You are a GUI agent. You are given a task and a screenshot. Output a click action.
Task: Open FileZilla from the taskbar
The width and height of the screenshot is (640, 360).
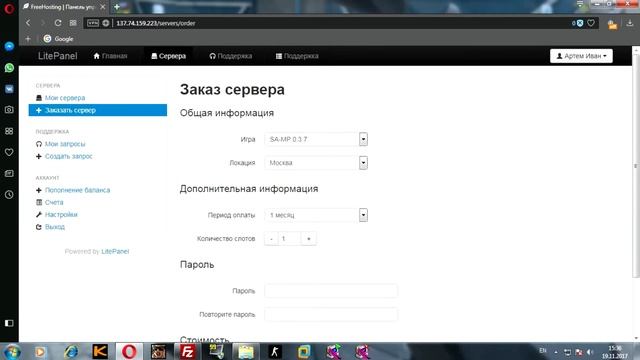tap(187, 351)
